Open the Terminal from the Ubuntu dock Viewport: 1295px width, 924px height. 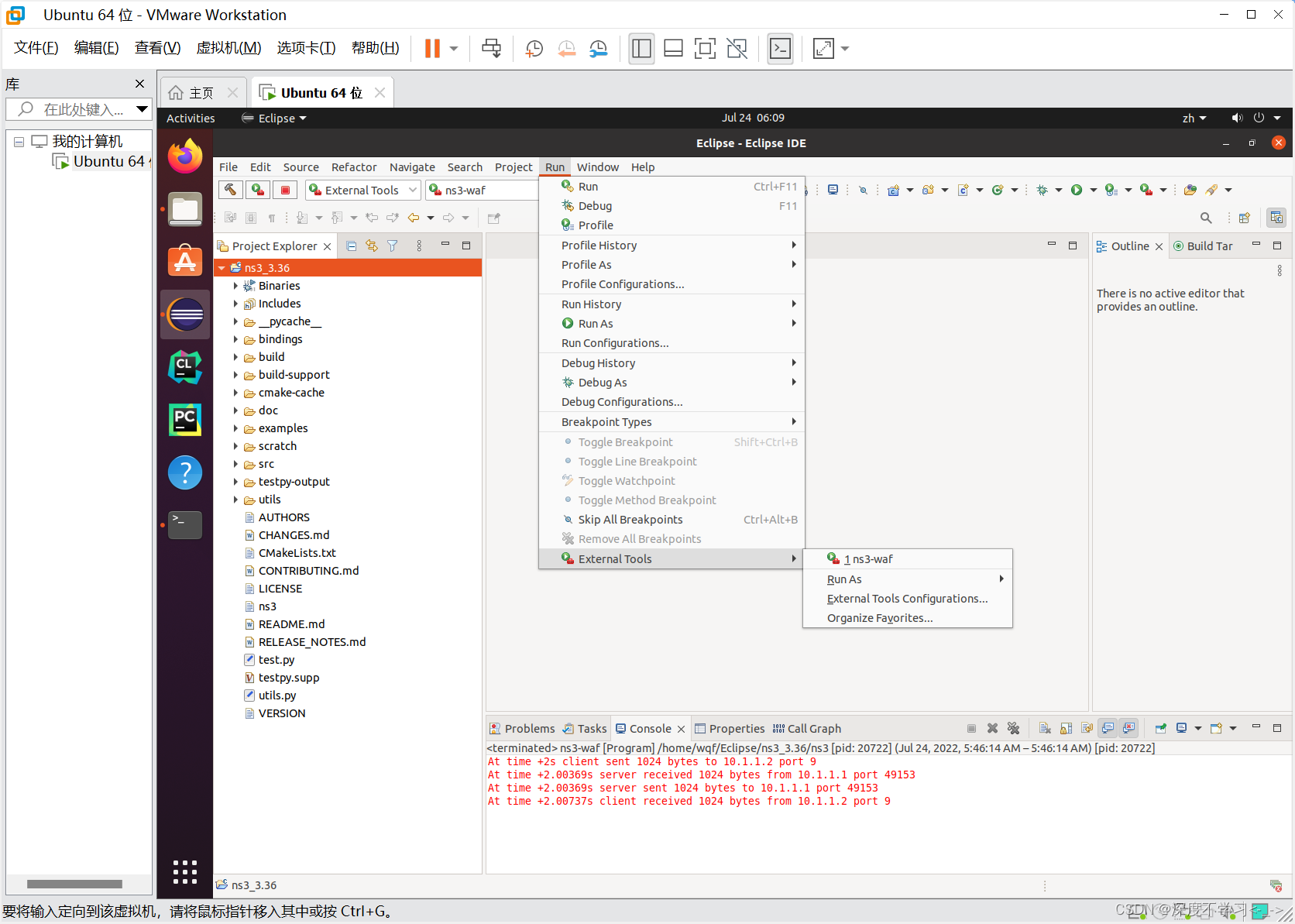click(185, 525)
